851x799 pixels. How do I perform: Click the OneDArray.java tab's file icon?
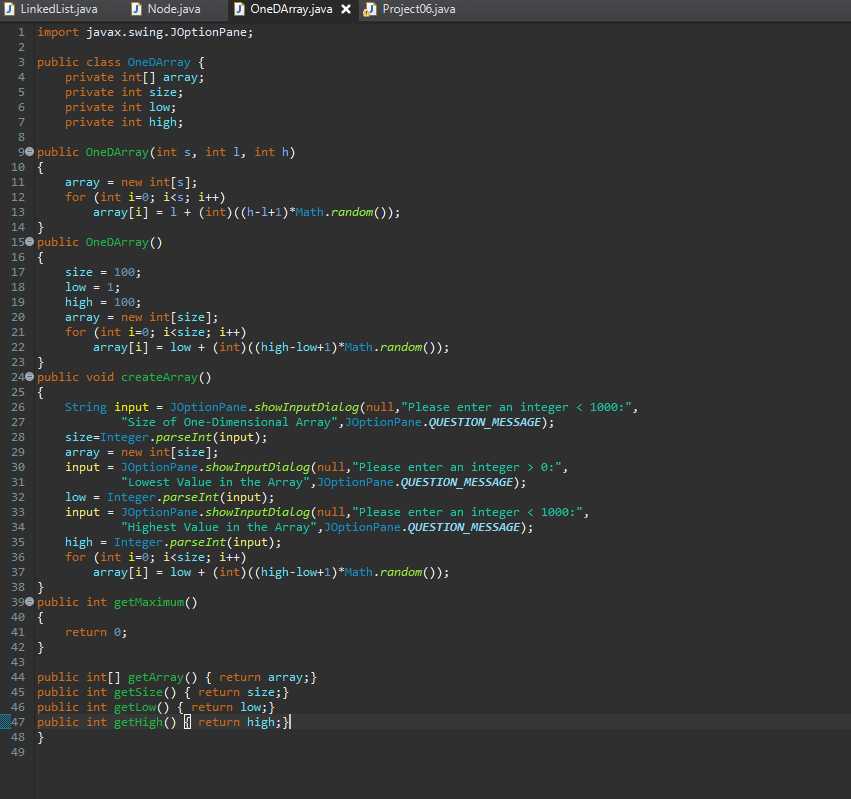click(x=239, y=9)
